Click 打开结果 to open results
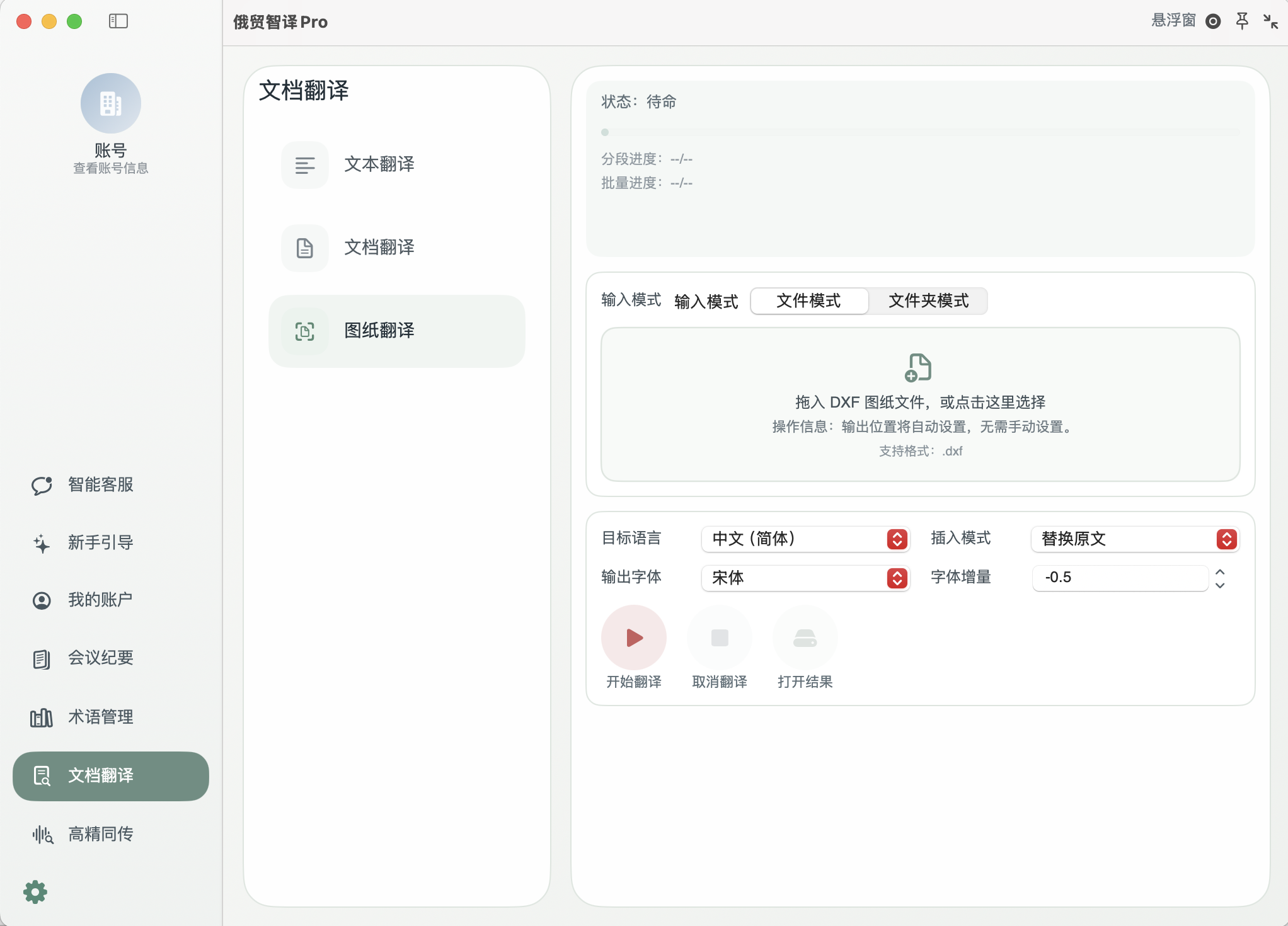 coord(805,637)
